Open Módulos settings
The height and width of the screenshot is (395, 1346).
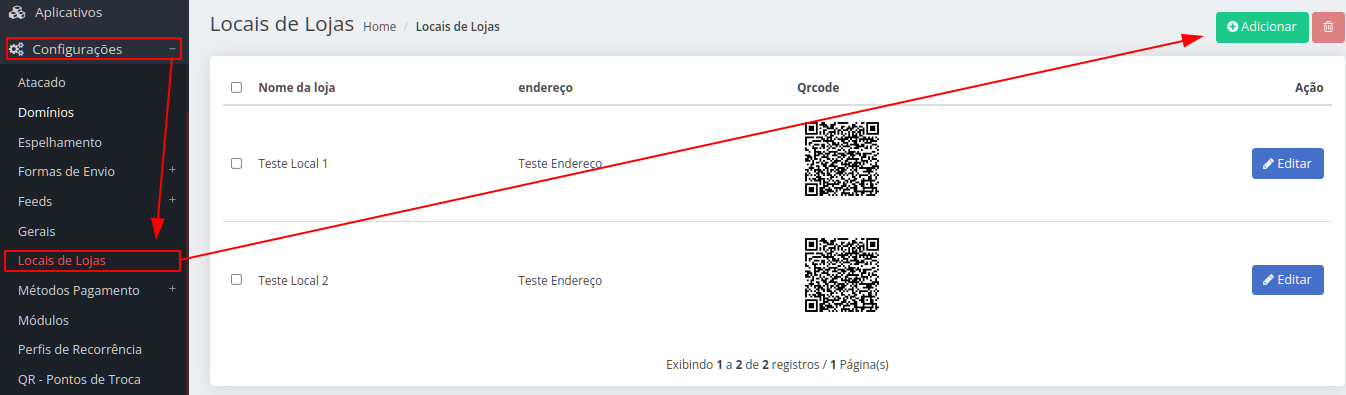tap(44, 320)
